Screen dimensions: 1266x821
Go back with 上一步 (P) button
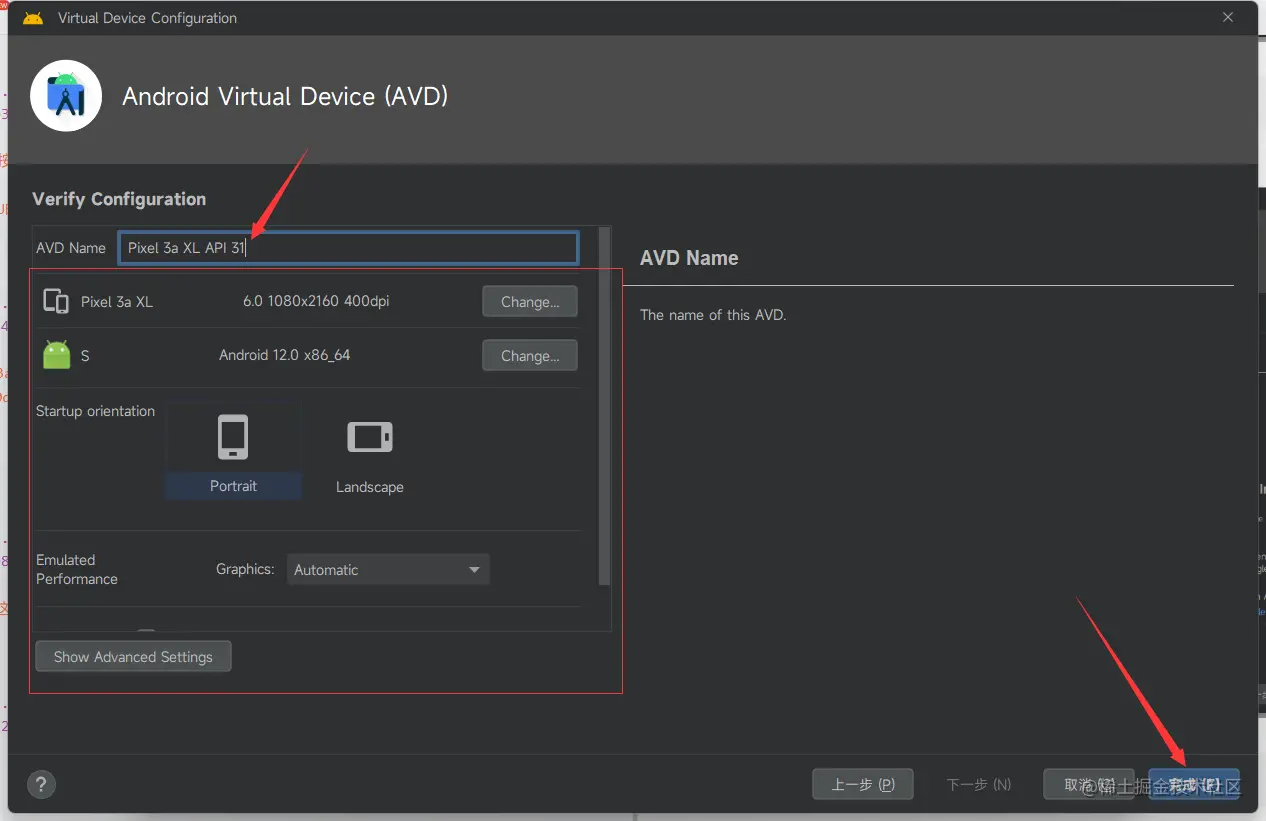[x=863, y=784]
